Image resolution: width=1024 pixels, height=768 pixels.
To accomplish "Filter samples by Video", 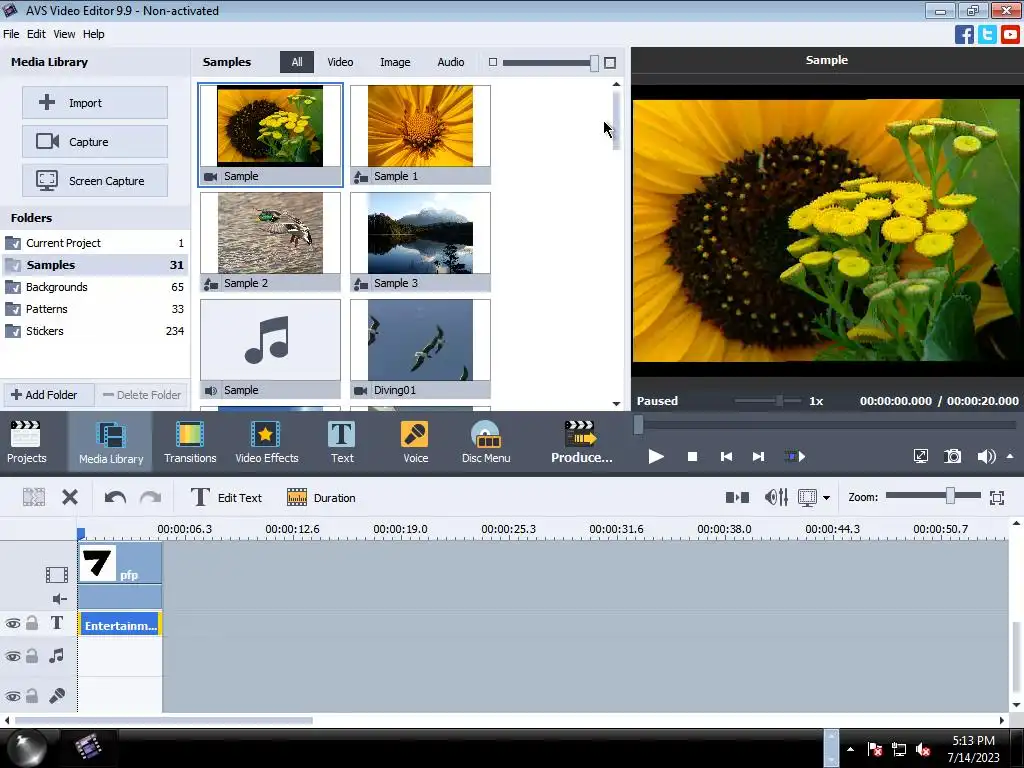I will point(340,62).
